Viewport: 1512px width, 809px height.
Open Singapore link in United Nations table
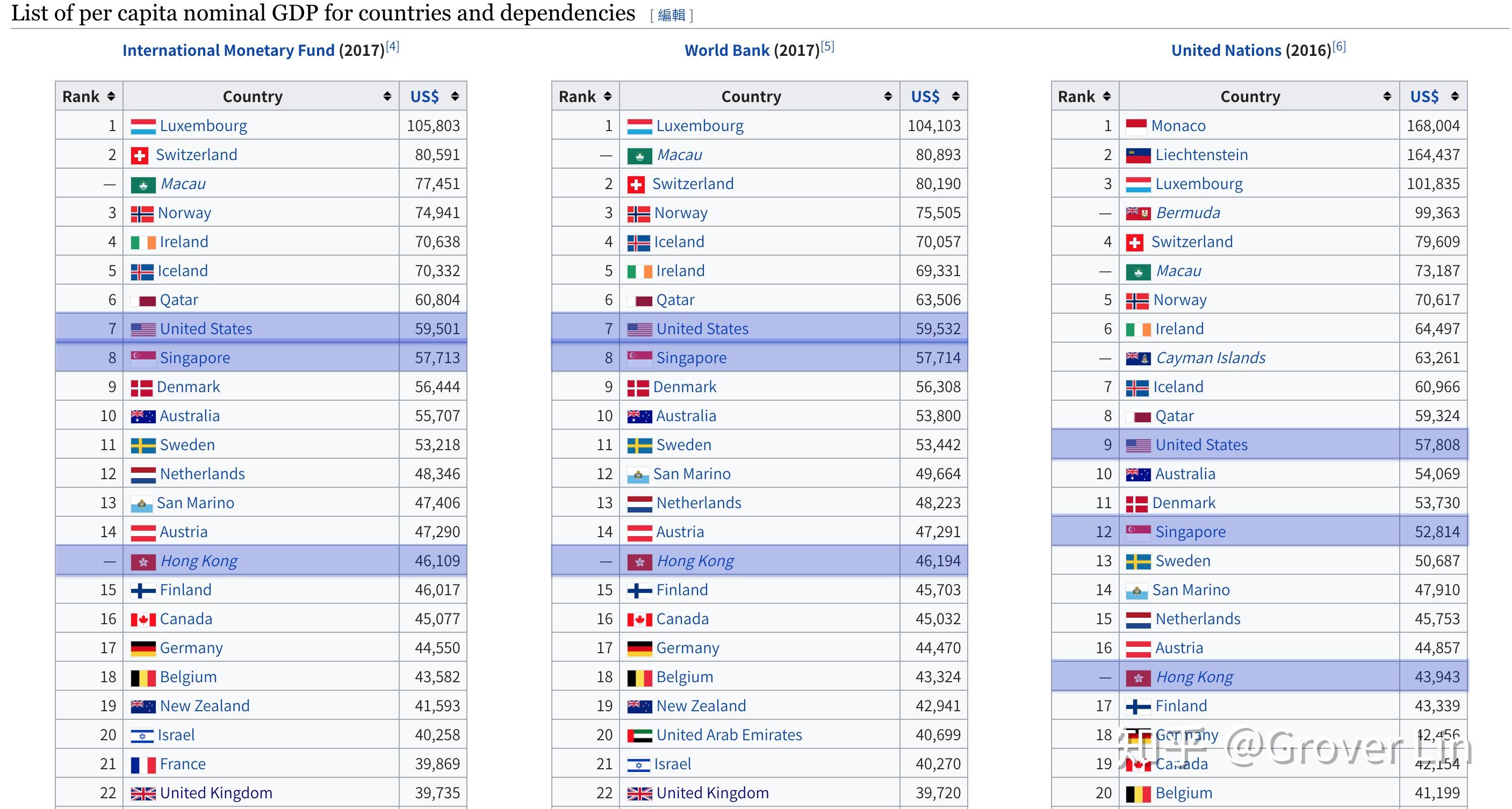click(1190, 532)
